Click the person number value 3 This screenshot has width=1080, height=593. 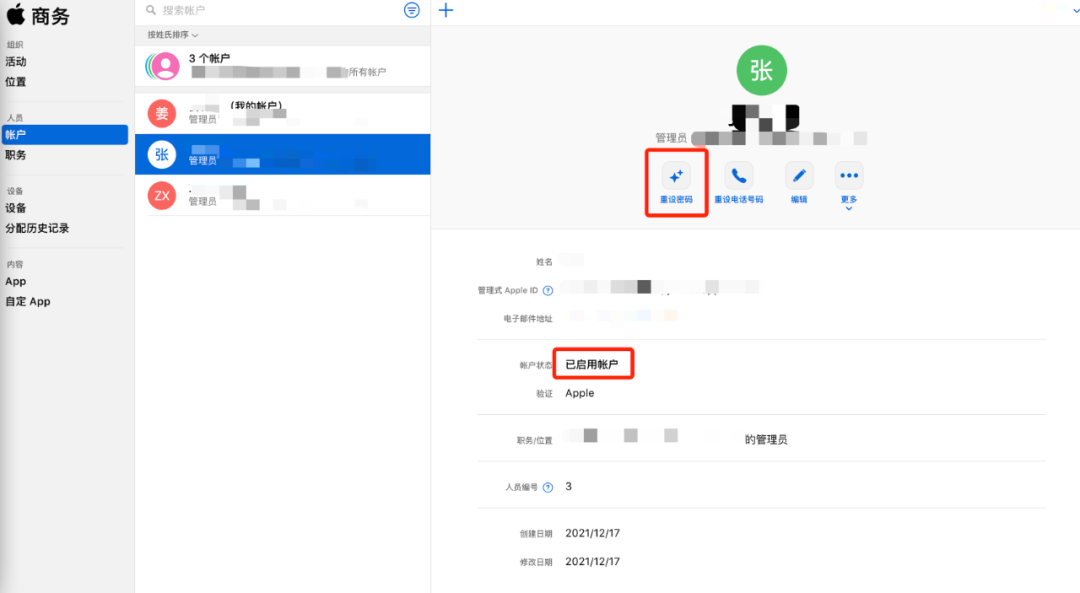pos(568,486)
